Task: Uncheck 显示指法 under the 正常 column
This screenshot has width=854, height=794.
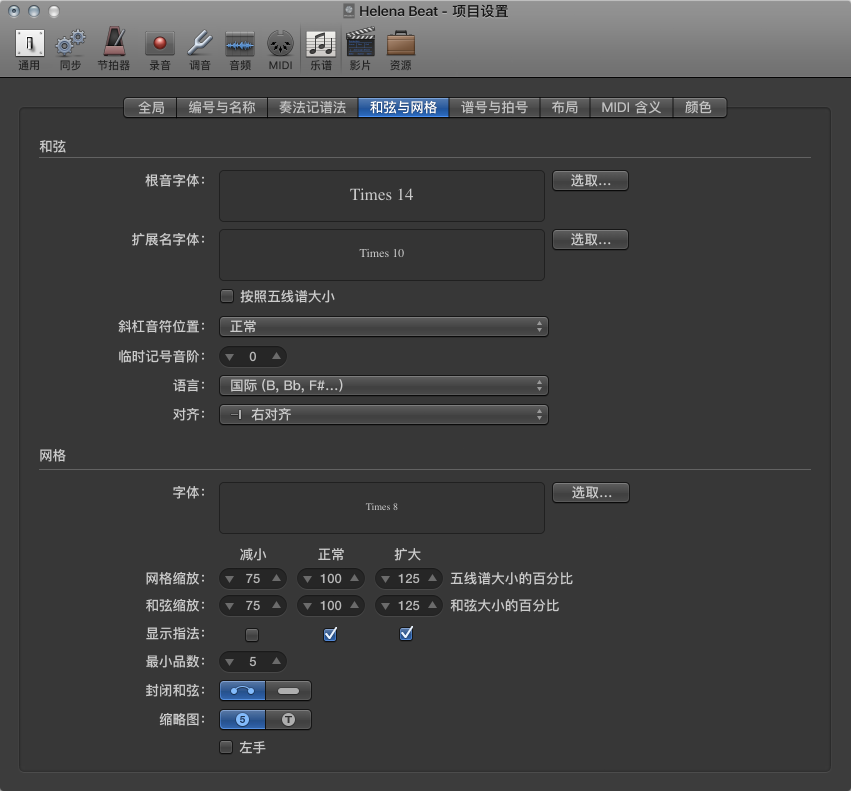Action: tap(330, 633)
